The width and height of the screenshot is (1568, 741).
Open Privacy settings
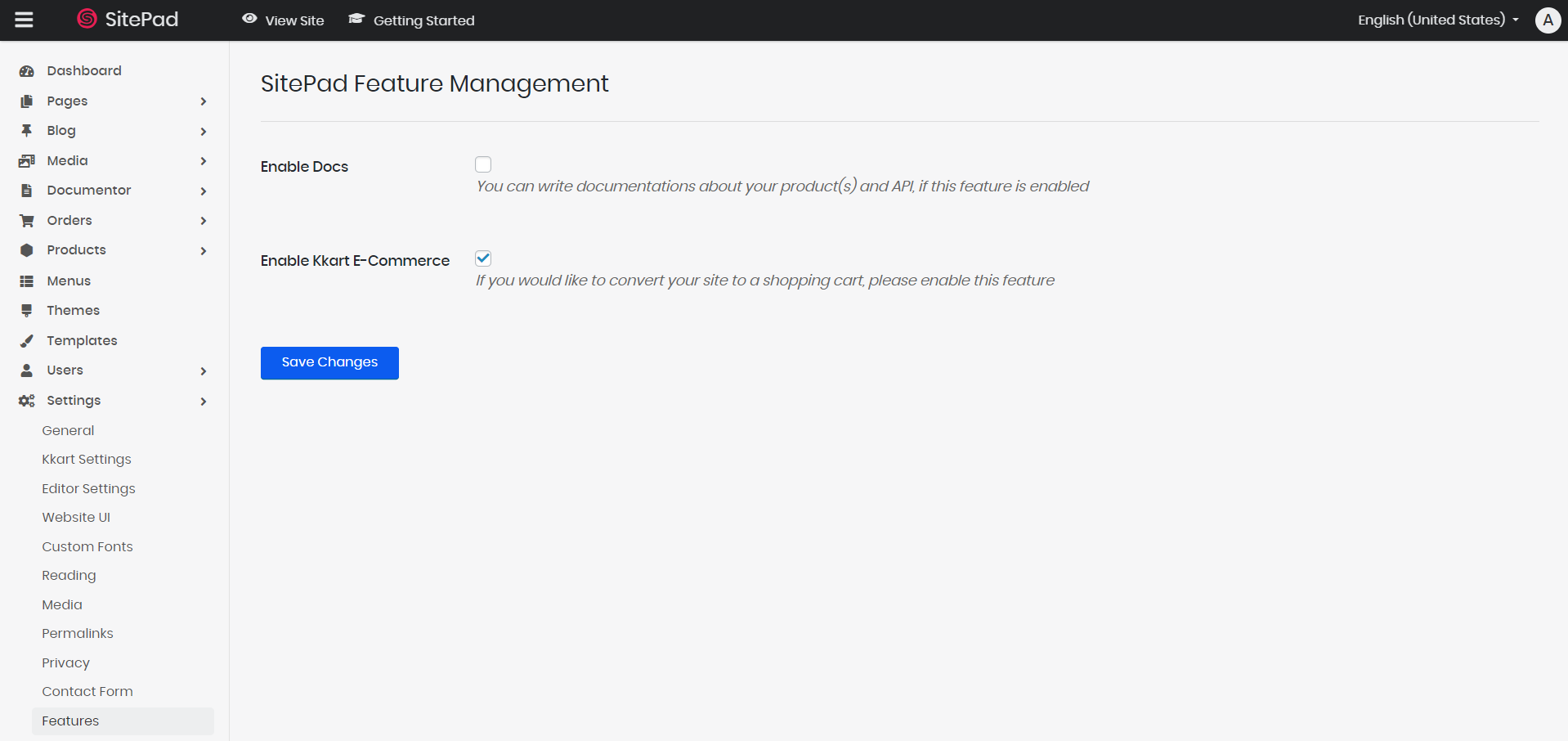(65, 663)
